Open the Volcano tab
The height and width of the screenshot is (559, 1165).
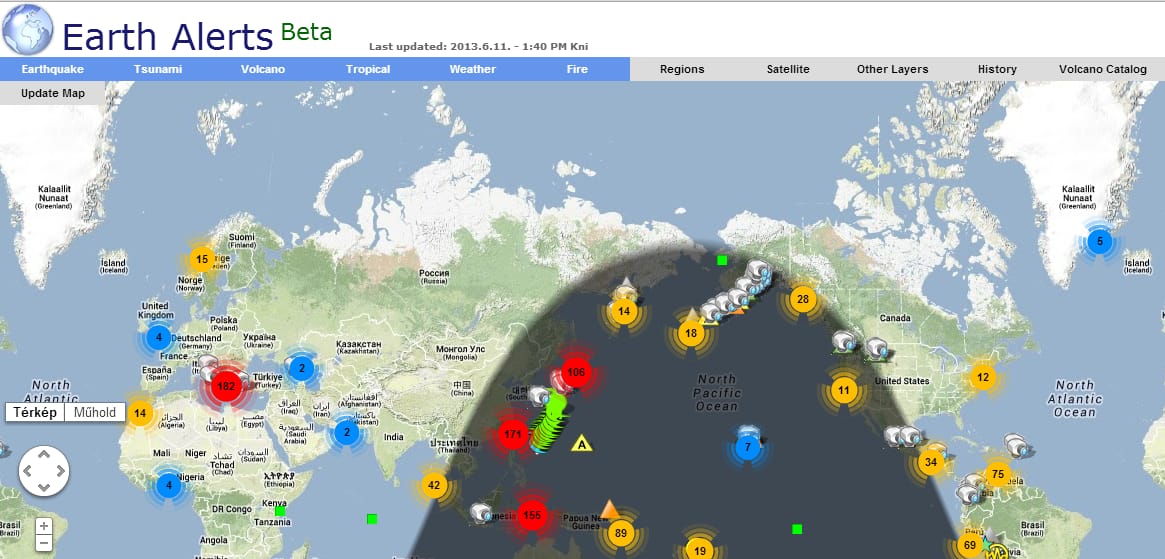[263, 69]
